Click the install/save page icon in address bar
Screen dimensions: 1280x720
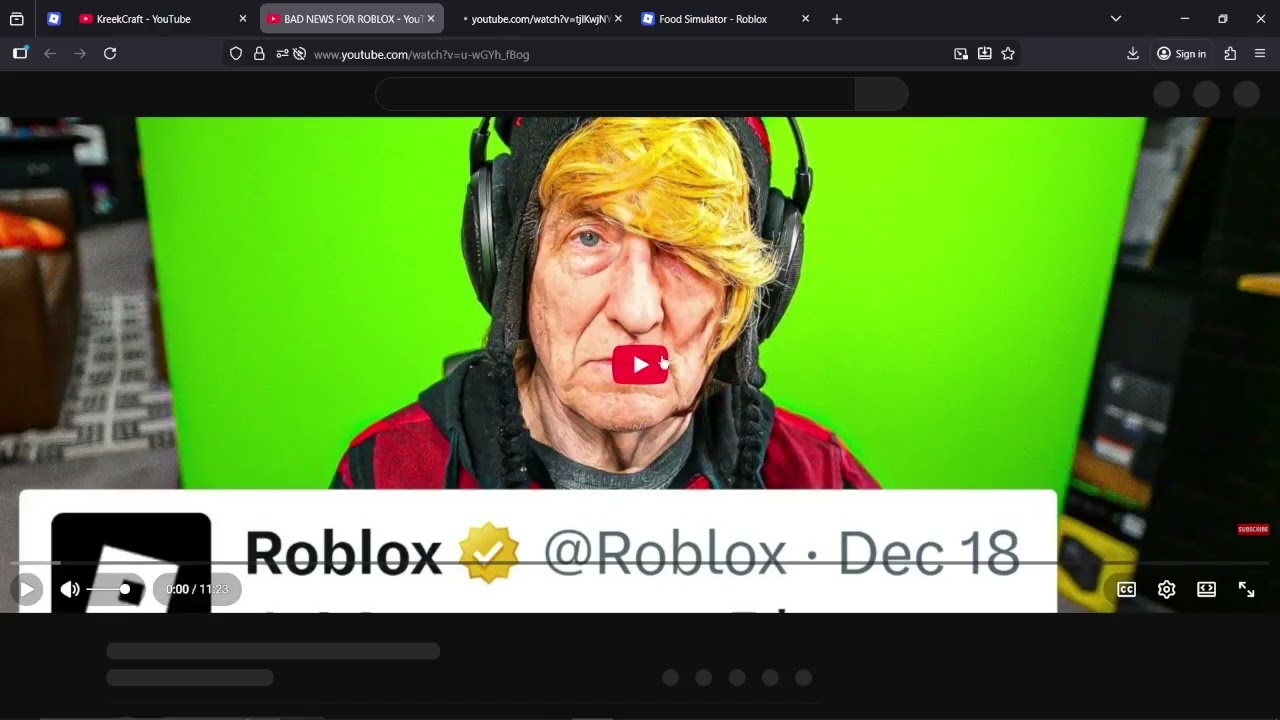(x=985, y=54)
